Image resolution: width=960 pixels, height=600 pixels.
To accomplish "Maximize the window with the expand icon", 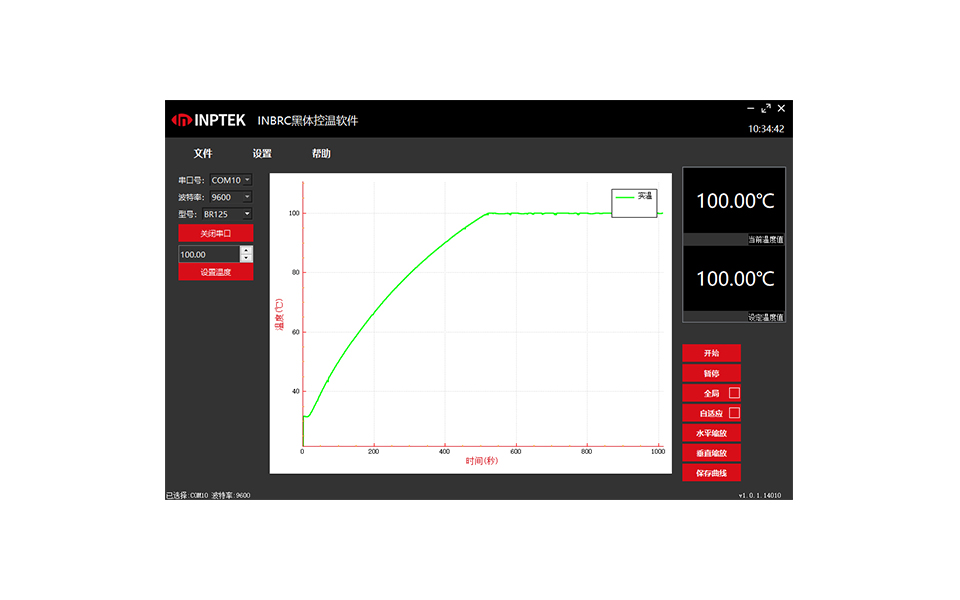I will (766, 108).
